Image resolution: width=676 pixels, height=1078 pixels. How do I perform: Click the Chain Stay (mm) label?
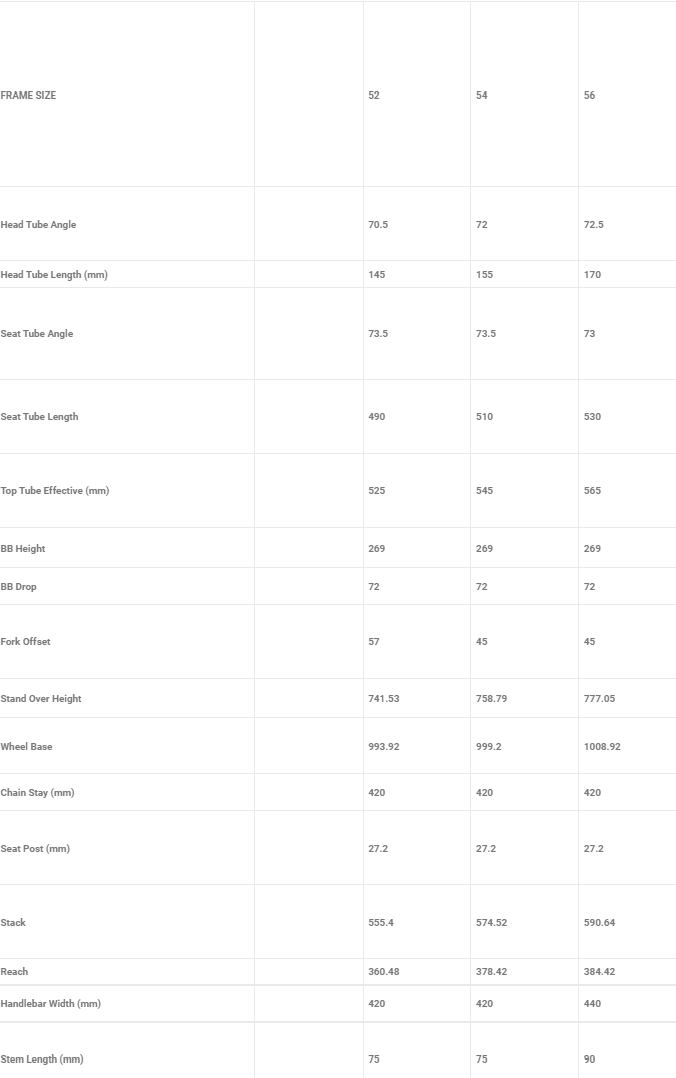tap(38, 793)
